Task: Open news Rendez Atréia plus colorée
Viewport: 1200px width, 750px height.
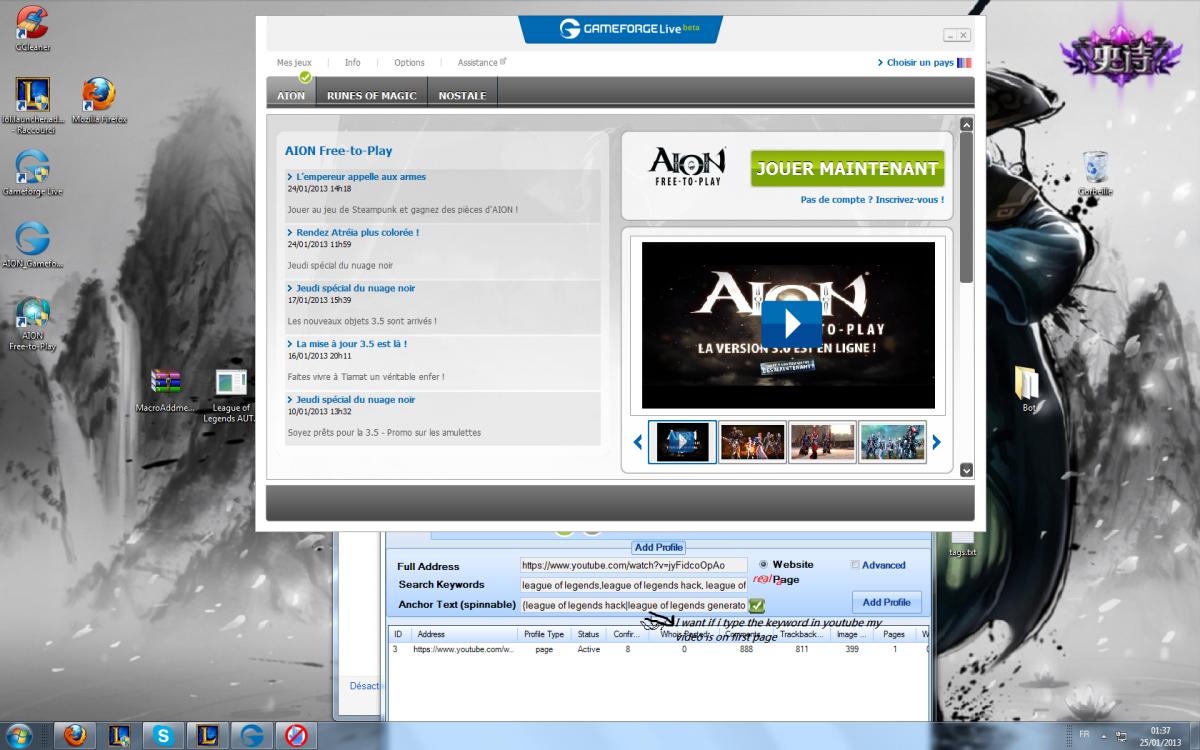Action: (x=358, y=232)
